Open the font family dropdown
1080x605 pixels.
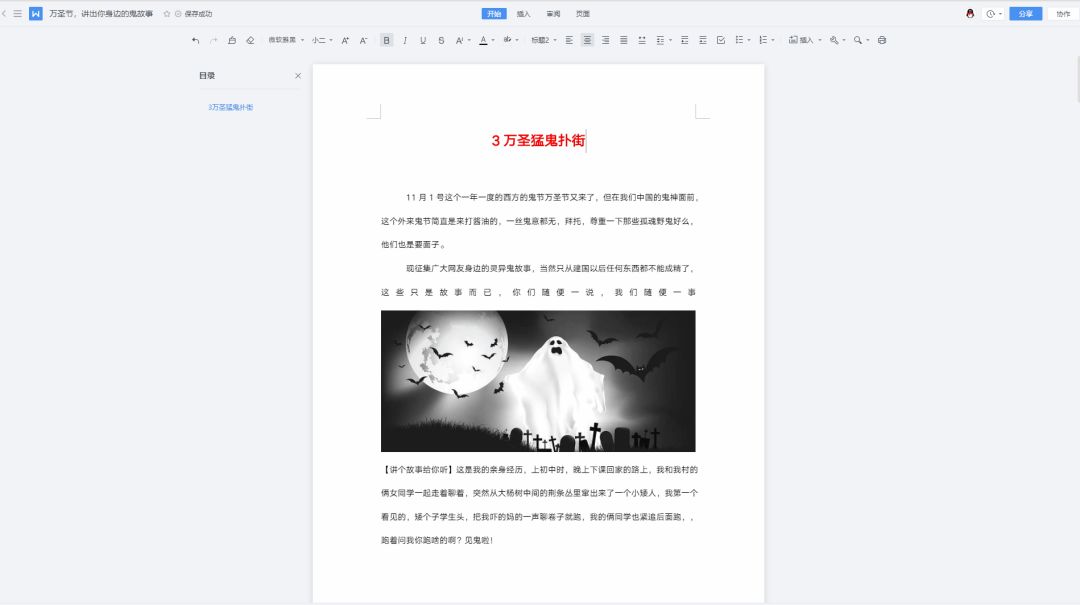(285, 40)
